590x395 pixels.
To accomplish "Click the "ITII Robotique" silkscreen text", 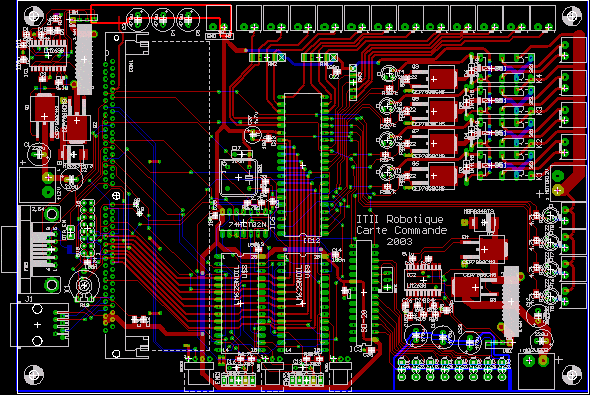I will click(400, 219).
